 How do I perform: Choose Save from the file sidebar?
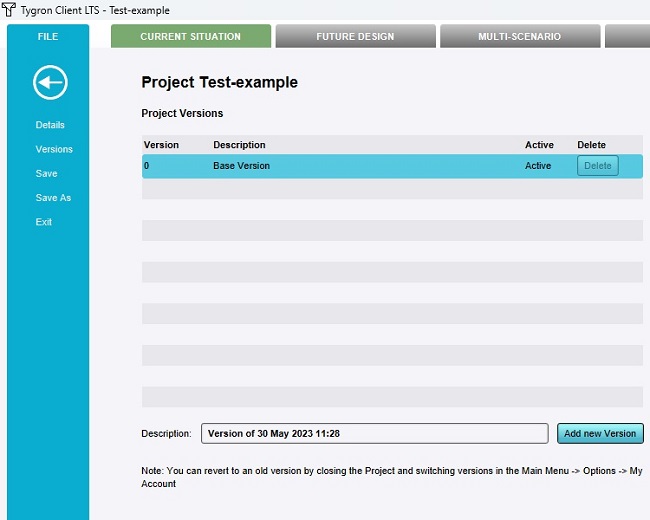pyautogui.click(x=46, y=174)
